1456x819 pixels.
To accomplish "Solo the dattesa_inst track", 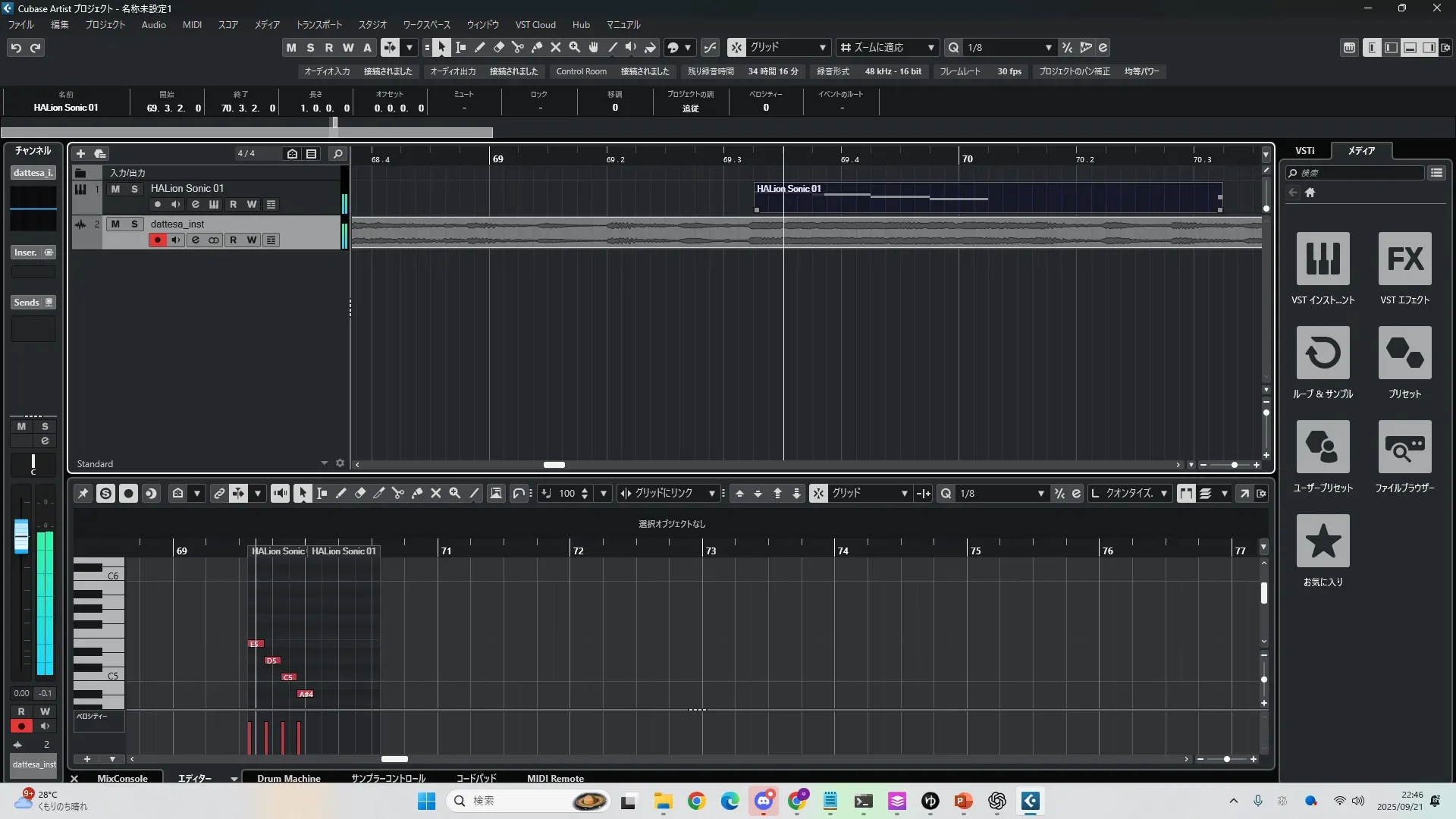I will pyautogui.click(x=134, y=224).
